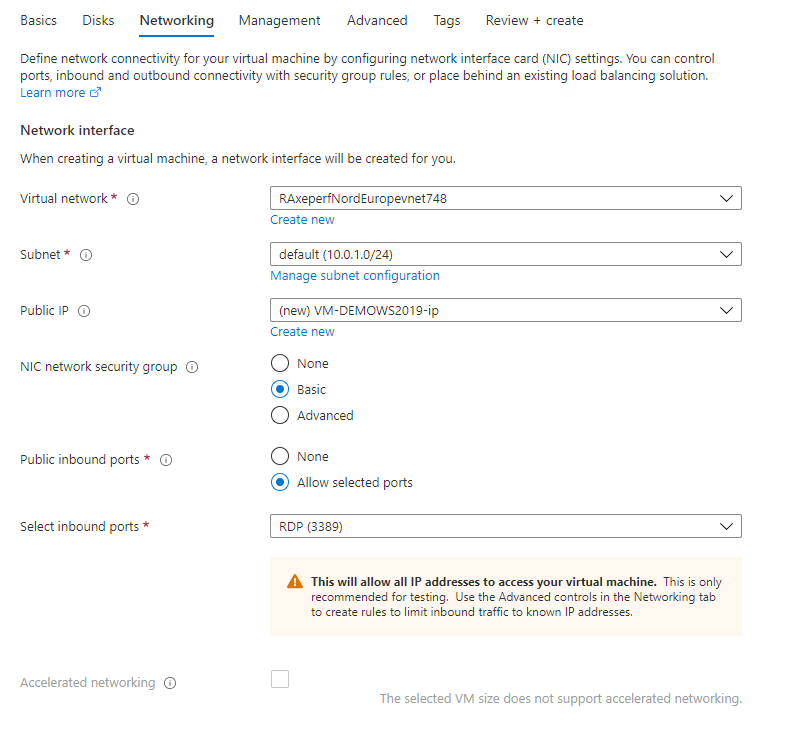
Task: Click info icon next to Accelerated networking
Action: pyautogui.click(x=170, y=683)
